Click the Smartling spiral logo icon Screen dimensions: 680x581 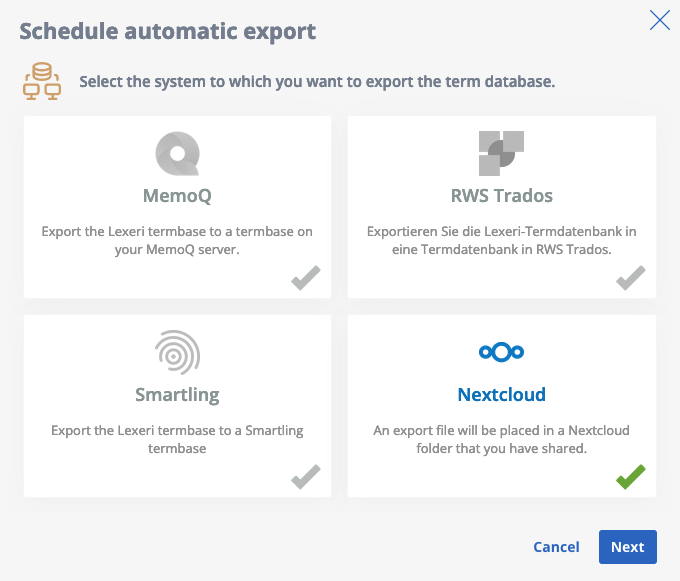(177, 353)
